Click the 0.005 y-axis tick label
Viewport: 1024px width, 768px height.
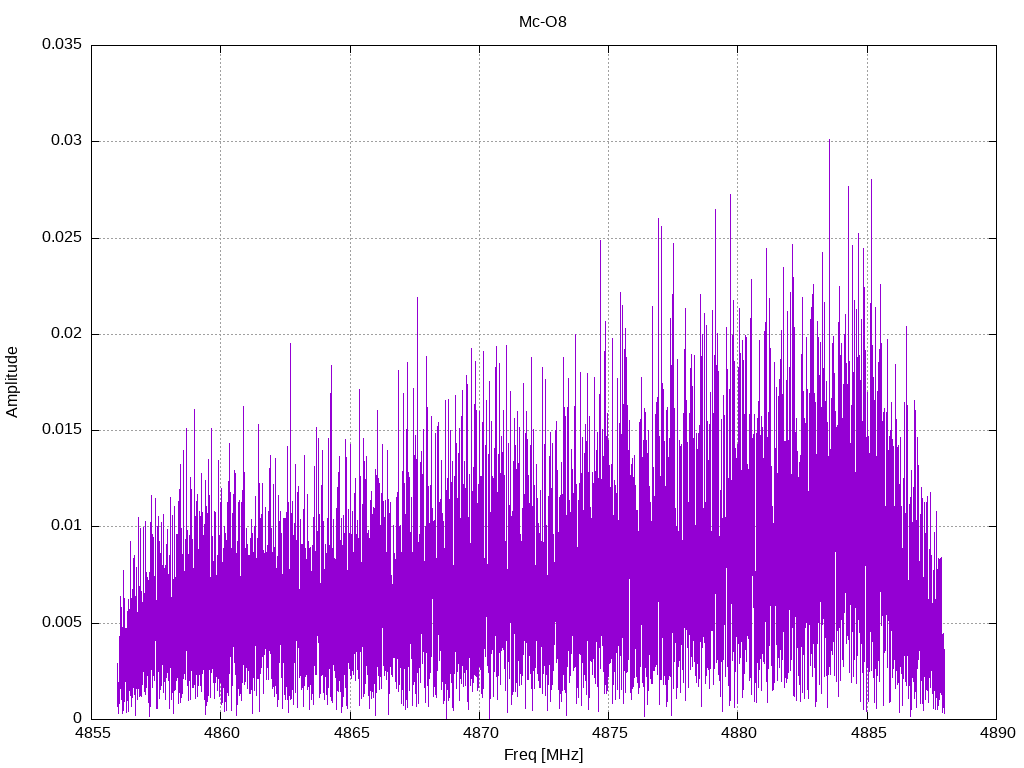tap(61, 623)
